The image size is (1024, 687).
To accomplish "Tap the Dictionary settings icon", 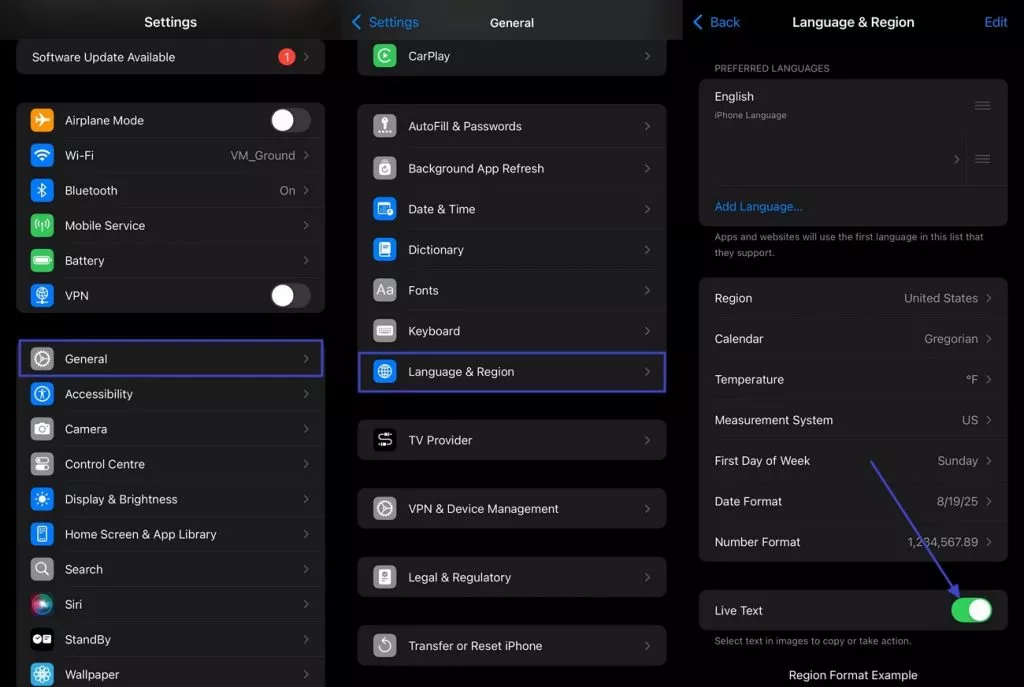I will pyautogui.click(x=385, y=249).
